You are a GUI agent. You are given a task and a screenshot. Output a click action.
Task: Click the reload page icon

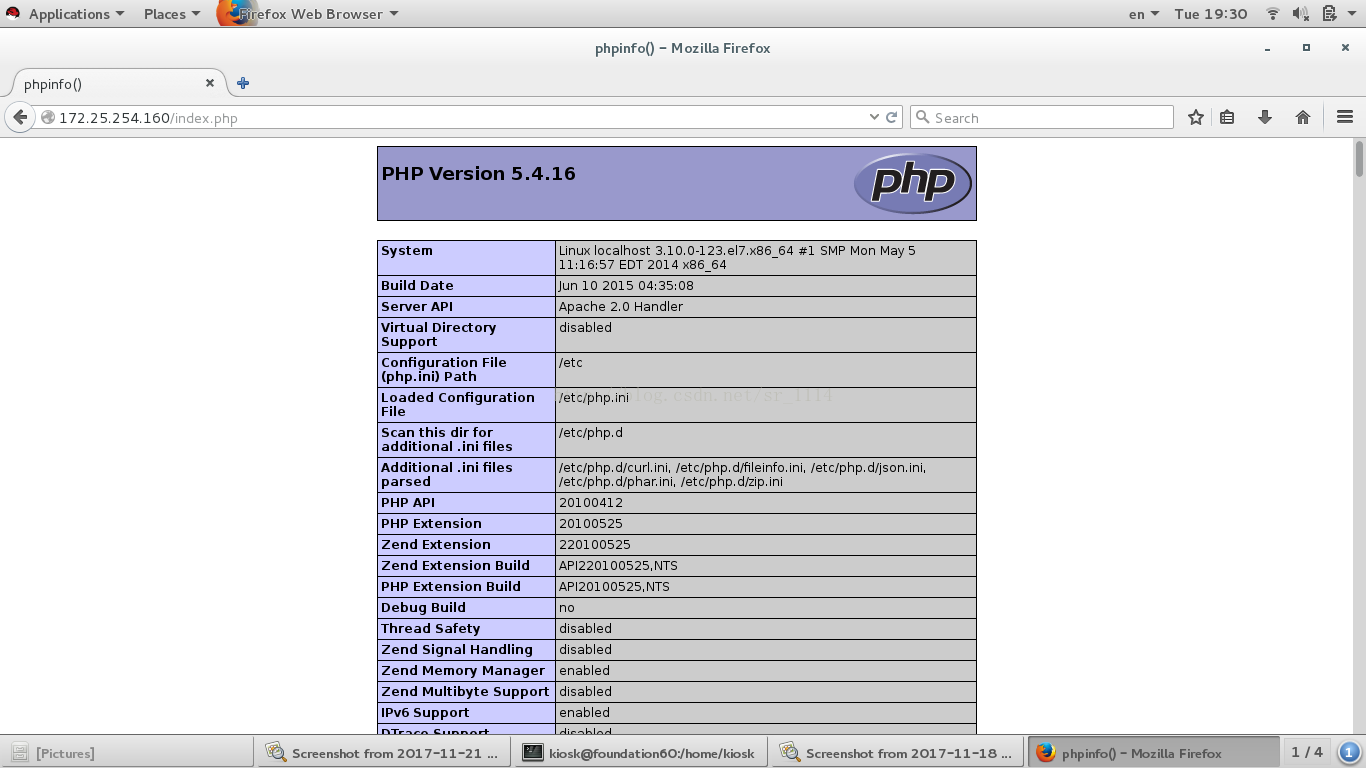[x=892, y=117]
